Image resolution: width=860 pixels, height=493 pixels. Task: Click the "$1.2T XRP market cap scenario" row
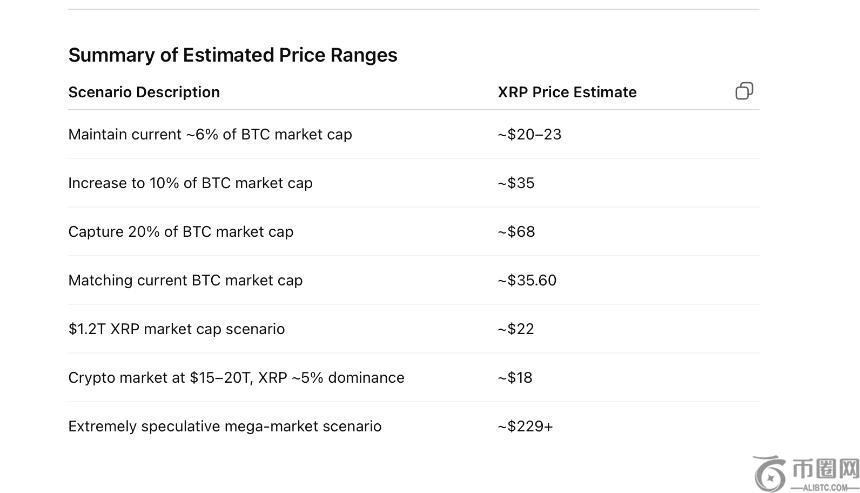pyautogui.click(x=176, y=329)
